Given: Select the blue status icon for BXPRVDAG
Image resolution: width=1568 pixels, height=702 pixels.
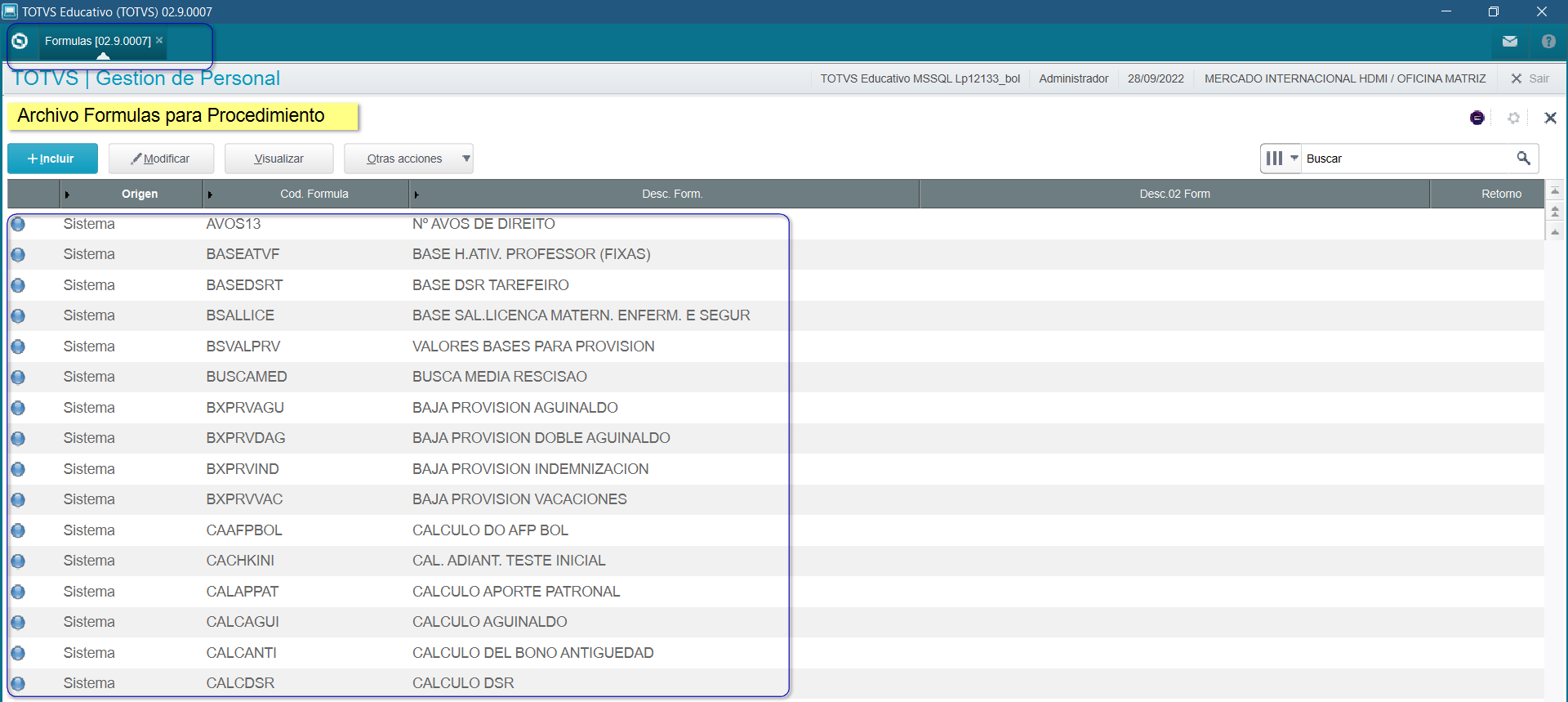Looking at the screenshot, I should pyautogui.click(x=18, y=438).
